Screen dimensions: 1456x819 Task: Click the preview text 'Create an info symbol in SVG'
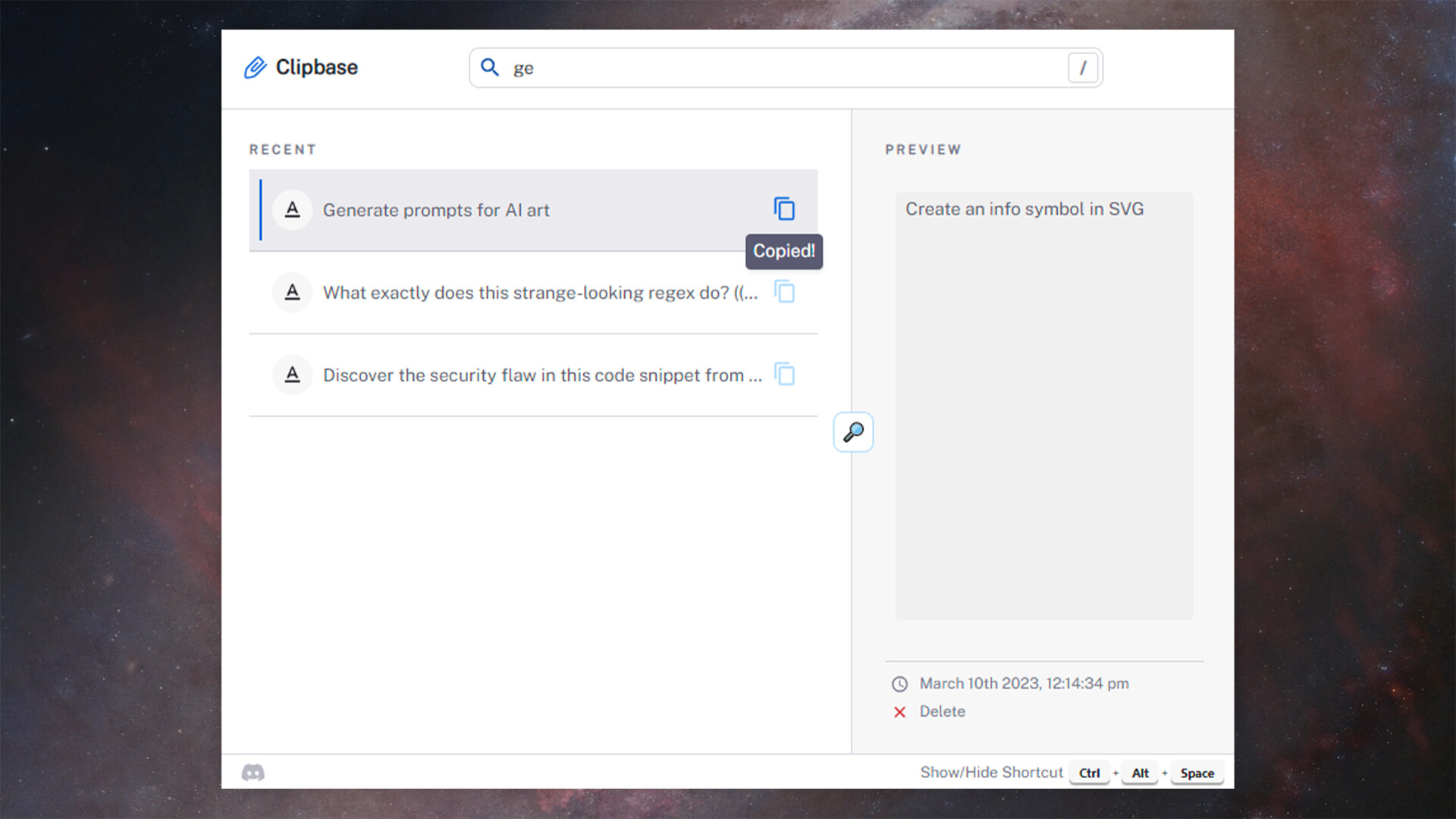(x=1024, y=209)
